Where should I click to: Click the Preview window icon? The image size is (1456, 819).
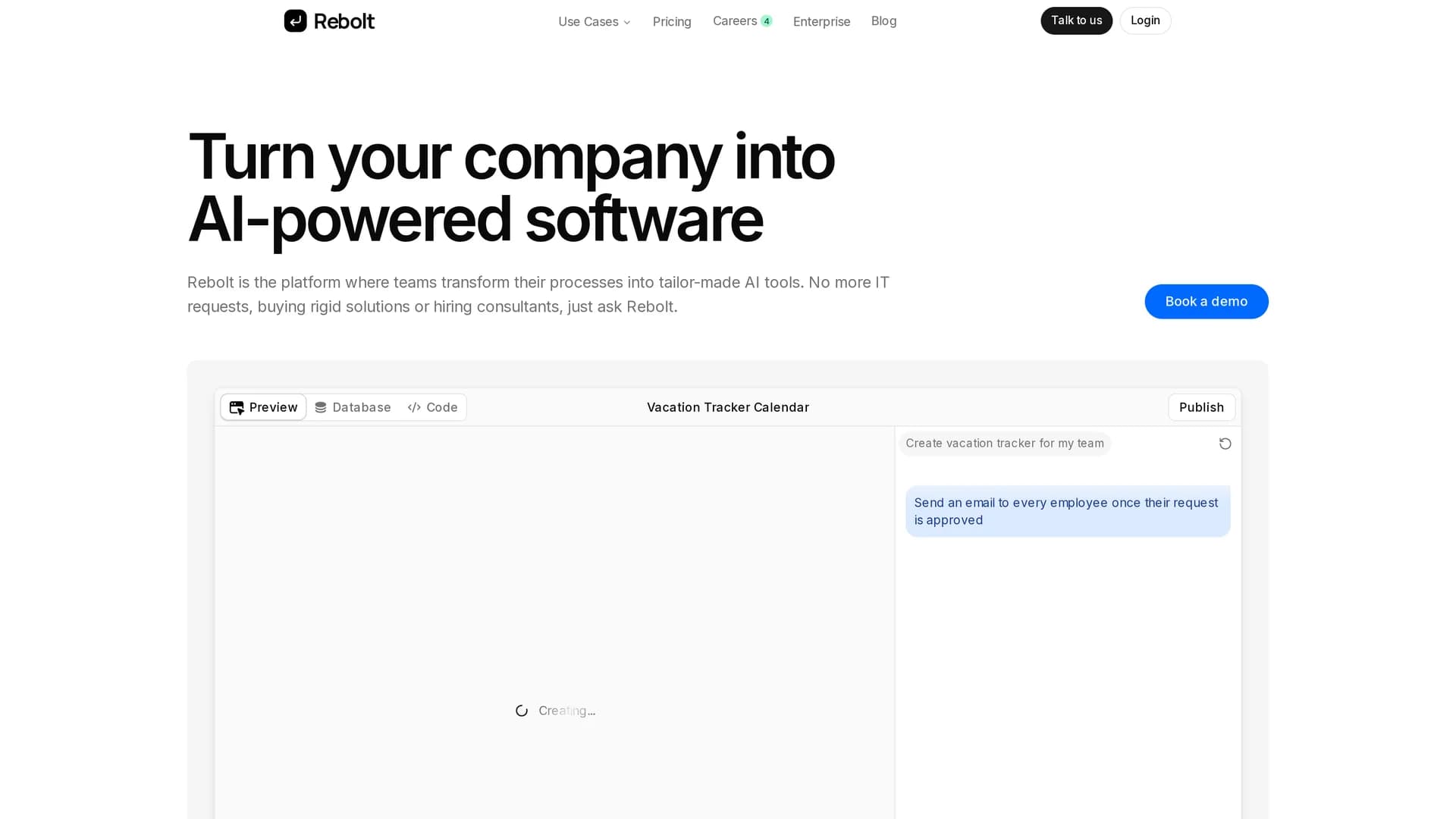pos(237,408)
